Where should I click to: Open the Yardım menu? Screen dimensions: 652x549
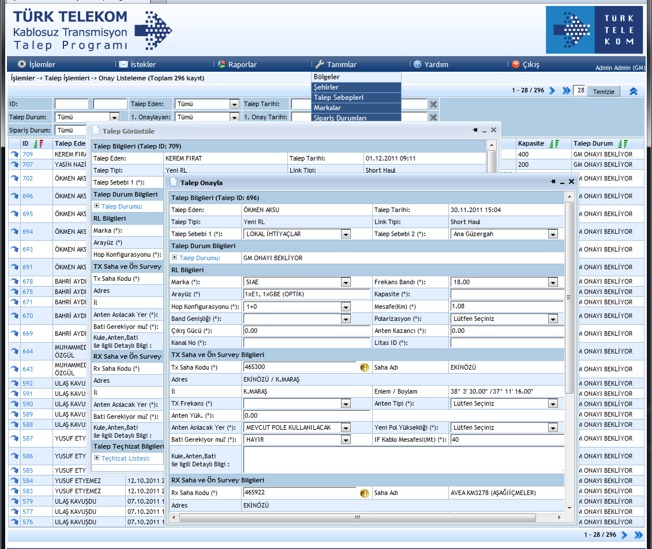point(431,64)
